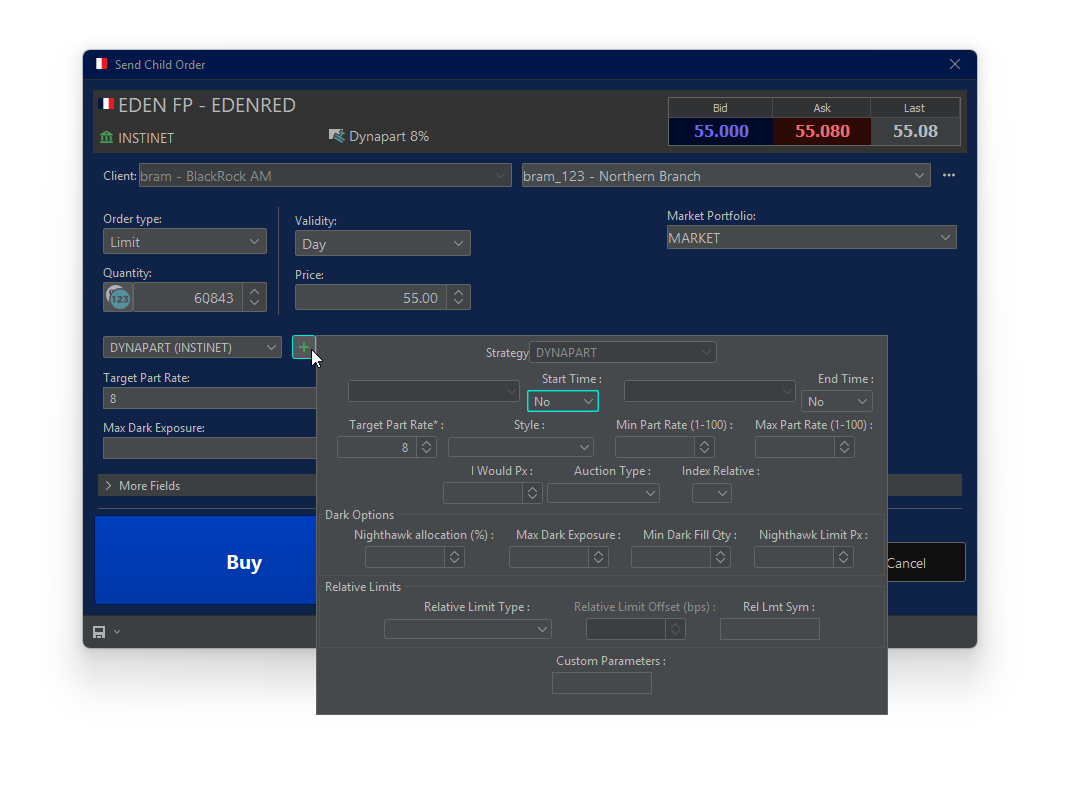This screenshot has width=1070, height=795.
Task: Click the INSTINET broker bank icon
Action: click(x=106, y=137)
